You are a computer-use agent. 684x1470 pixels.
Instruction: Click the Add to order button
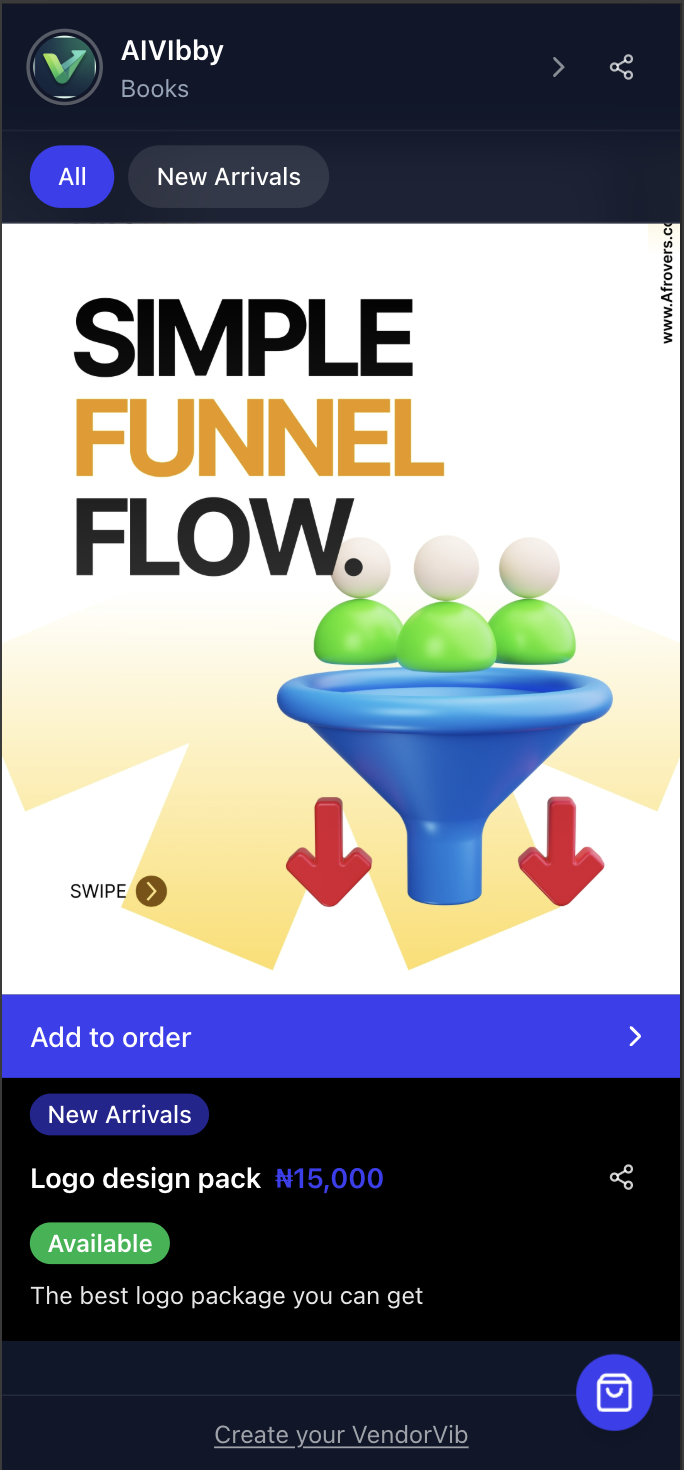point(341,1037)
